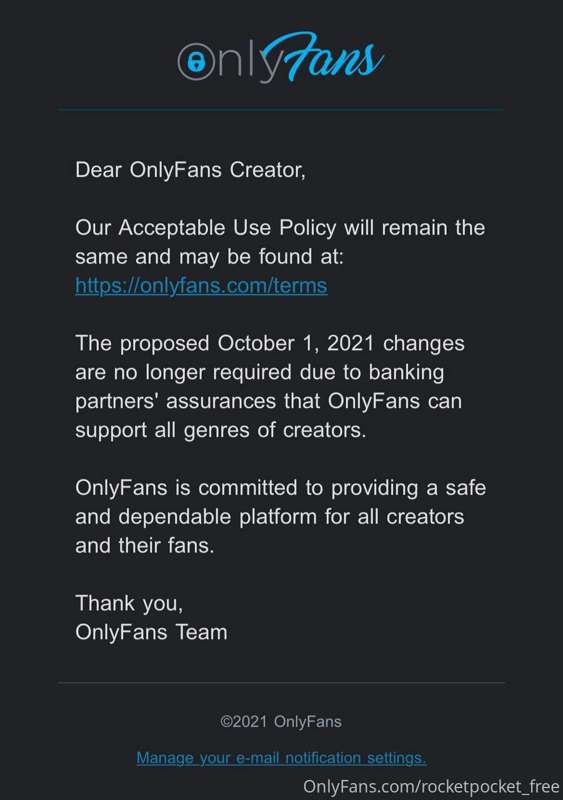563x800 pixels.
Task: Click the ©2021 OnlyFans copyright footer text
Action: pos(281,721)
